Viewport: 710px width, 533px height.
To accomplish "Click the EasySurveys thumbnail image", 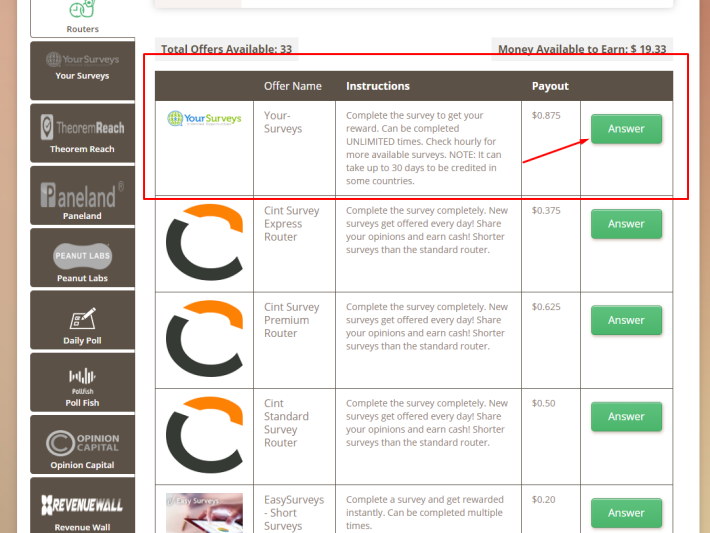I will [x=204, y=513].
